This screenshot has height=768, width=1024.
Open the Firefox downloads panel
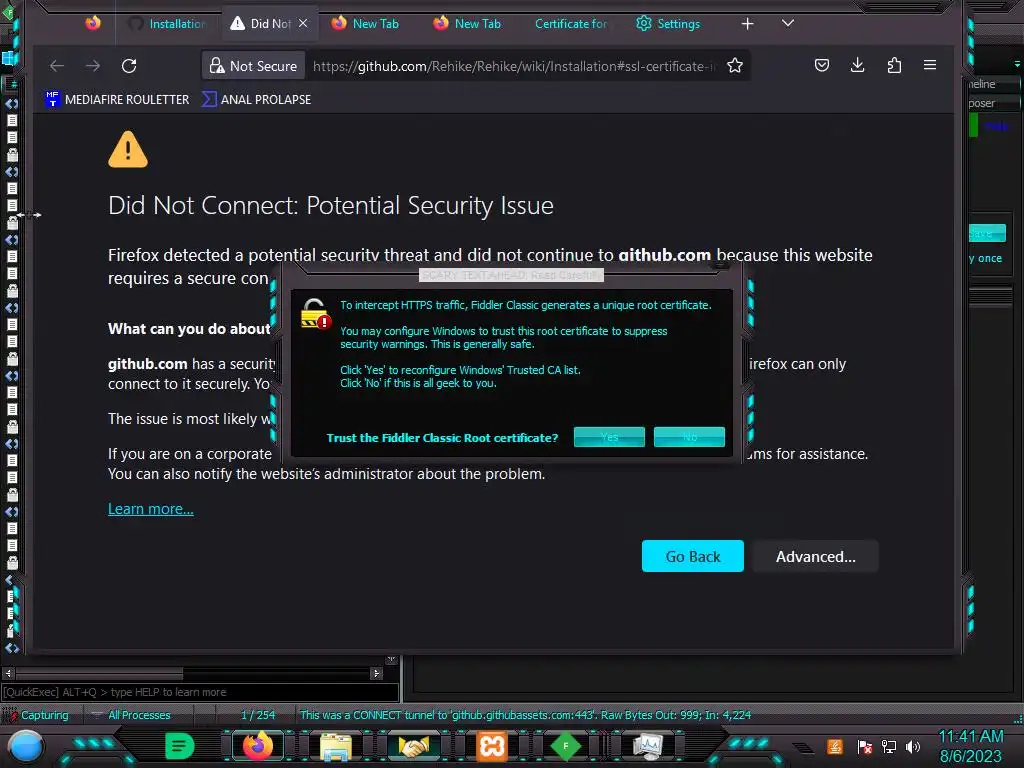[x=857, y=65]
